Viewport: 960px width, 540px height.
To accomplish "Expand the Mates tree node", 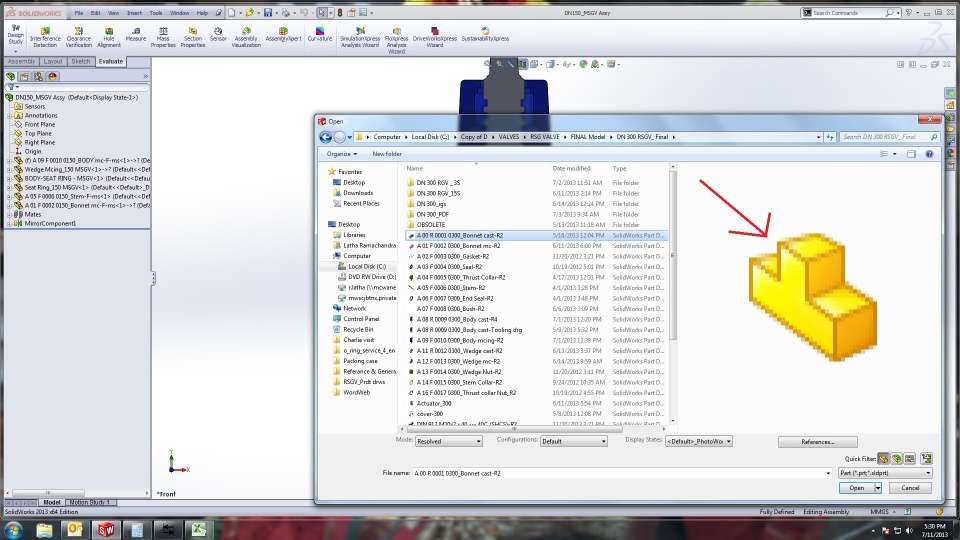I will [x=9, y=215].
